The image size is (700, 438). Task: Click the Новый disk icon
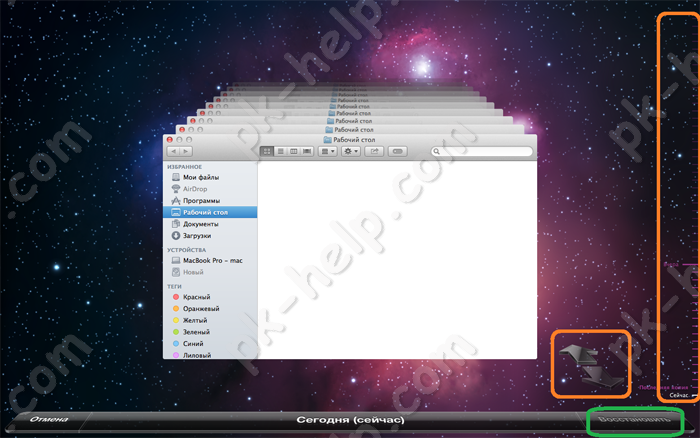pyautogui.click(x=176, y=272)
